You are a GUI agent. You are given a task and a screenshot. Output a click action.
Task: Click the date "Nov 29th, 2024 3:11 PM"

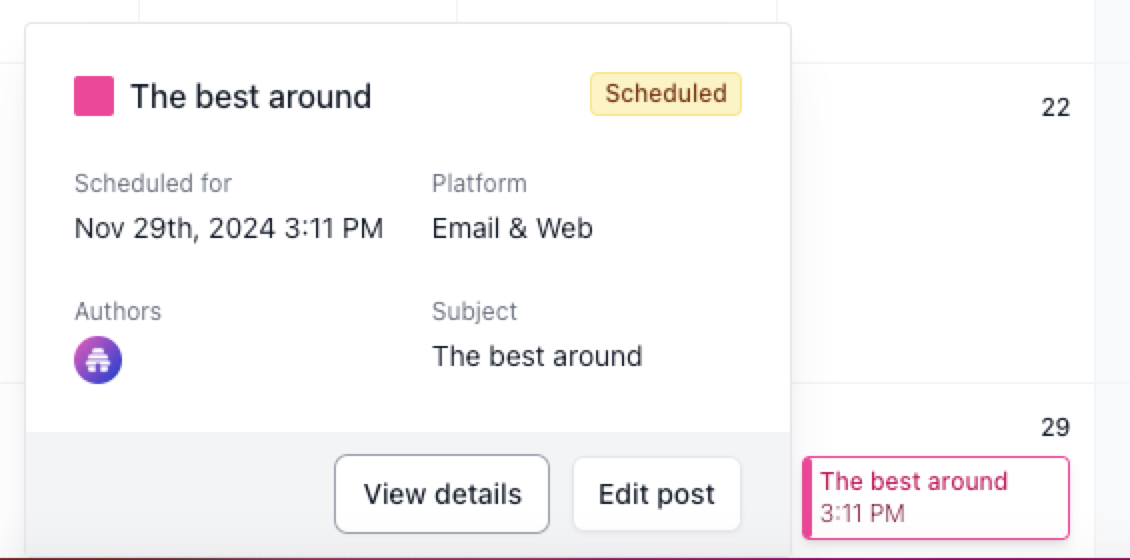click(x=229, y=228)
